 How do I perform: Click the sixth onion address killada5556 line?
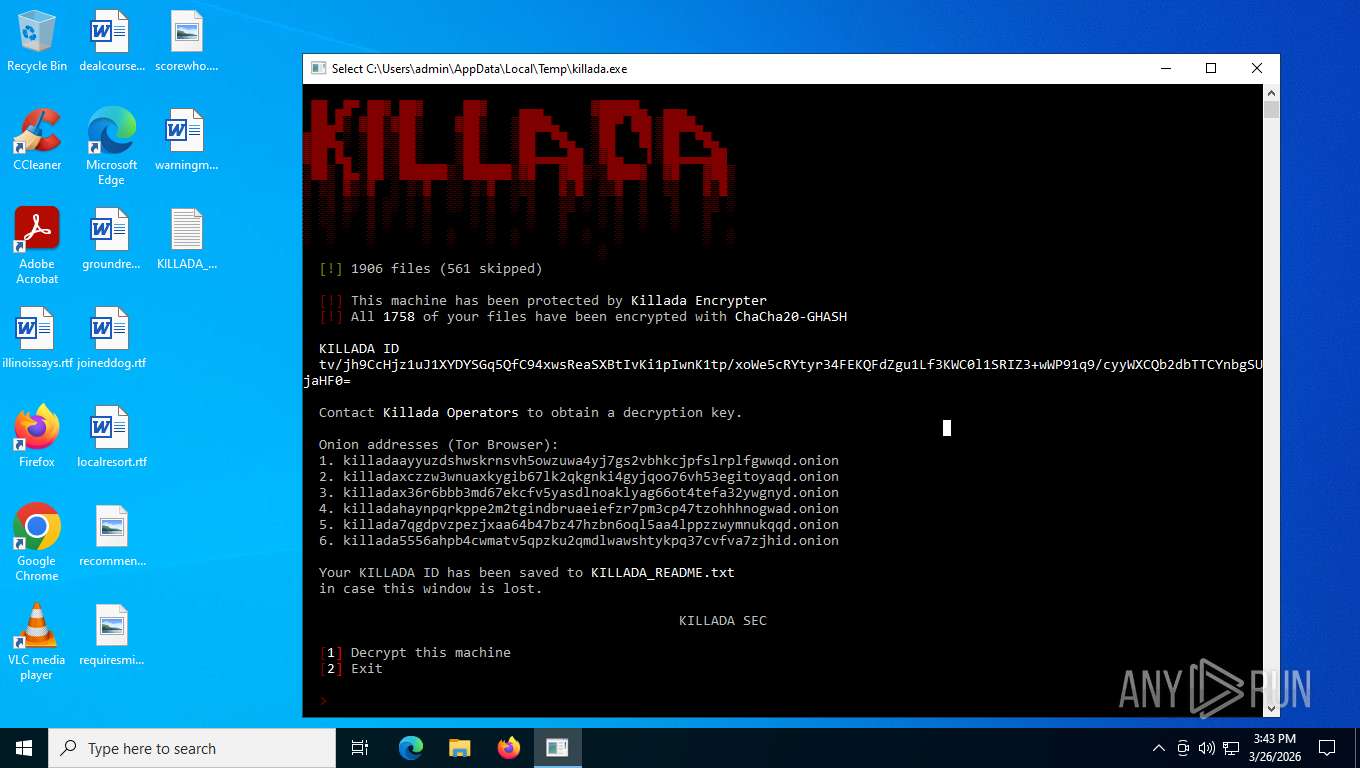point(579,540)
